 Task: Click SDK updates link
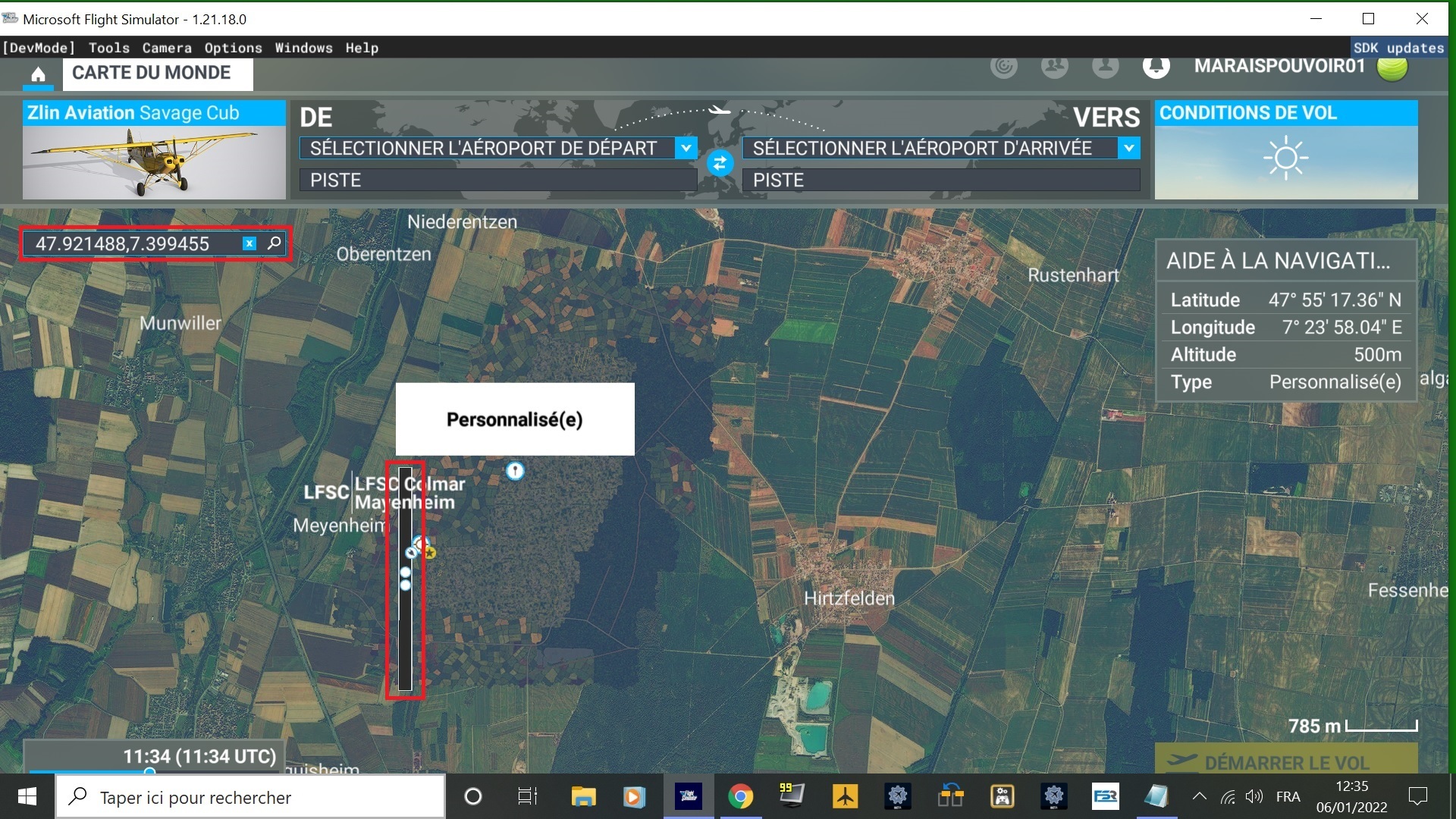(1398, 48)
